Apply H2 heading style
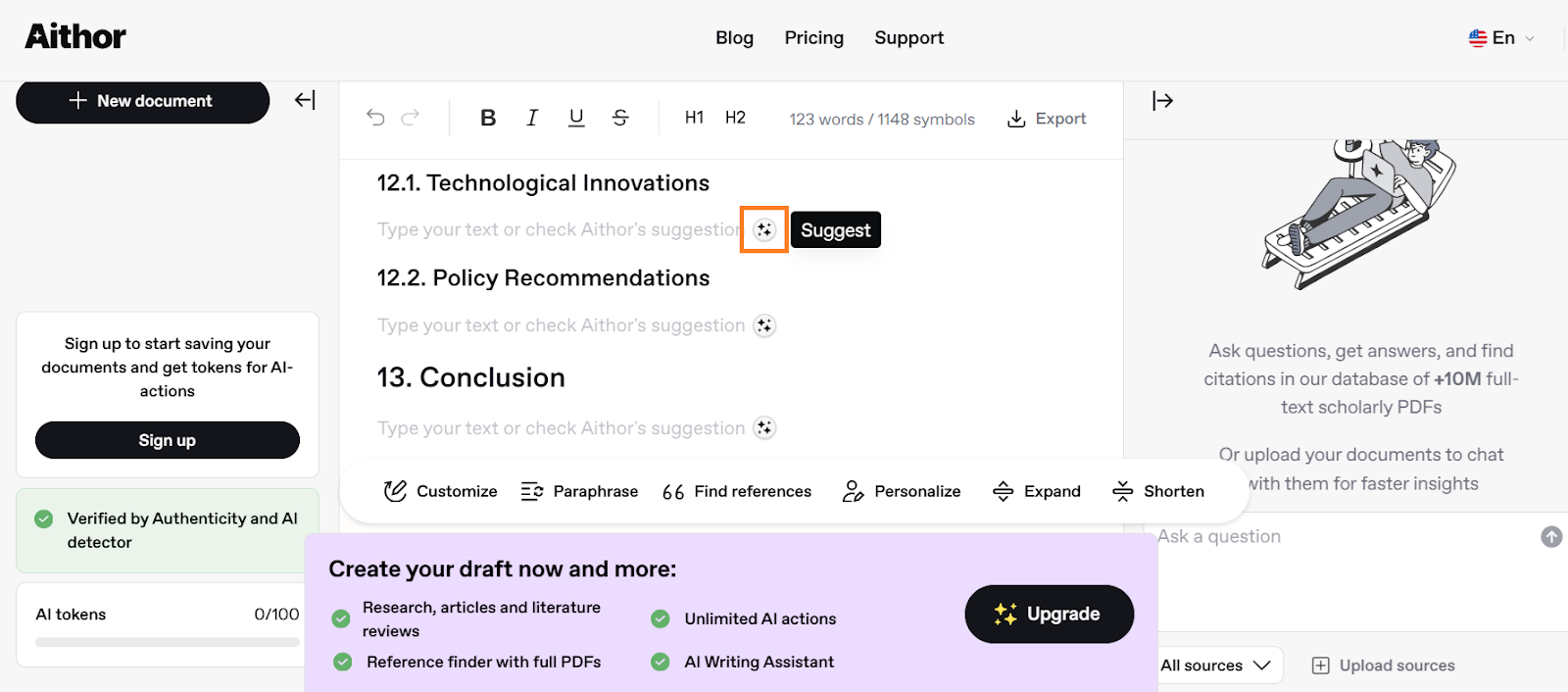This screenshot has height=692, width=1568. tap(735, 118)
